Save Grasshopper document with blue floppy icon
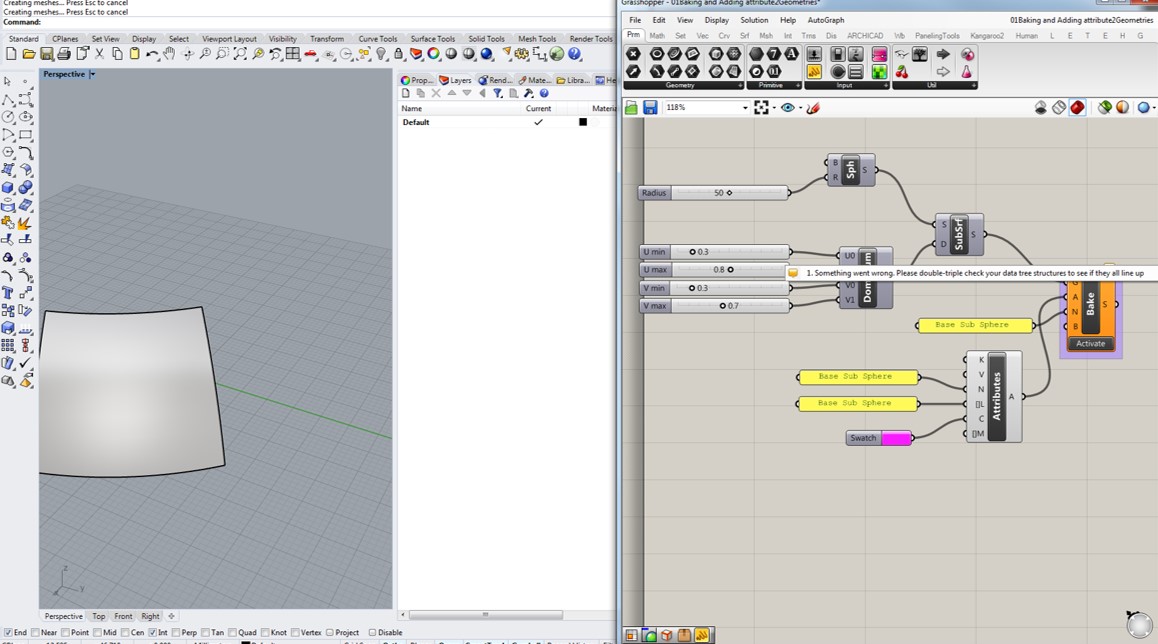Screen dimensions: 1158x644 650,108
